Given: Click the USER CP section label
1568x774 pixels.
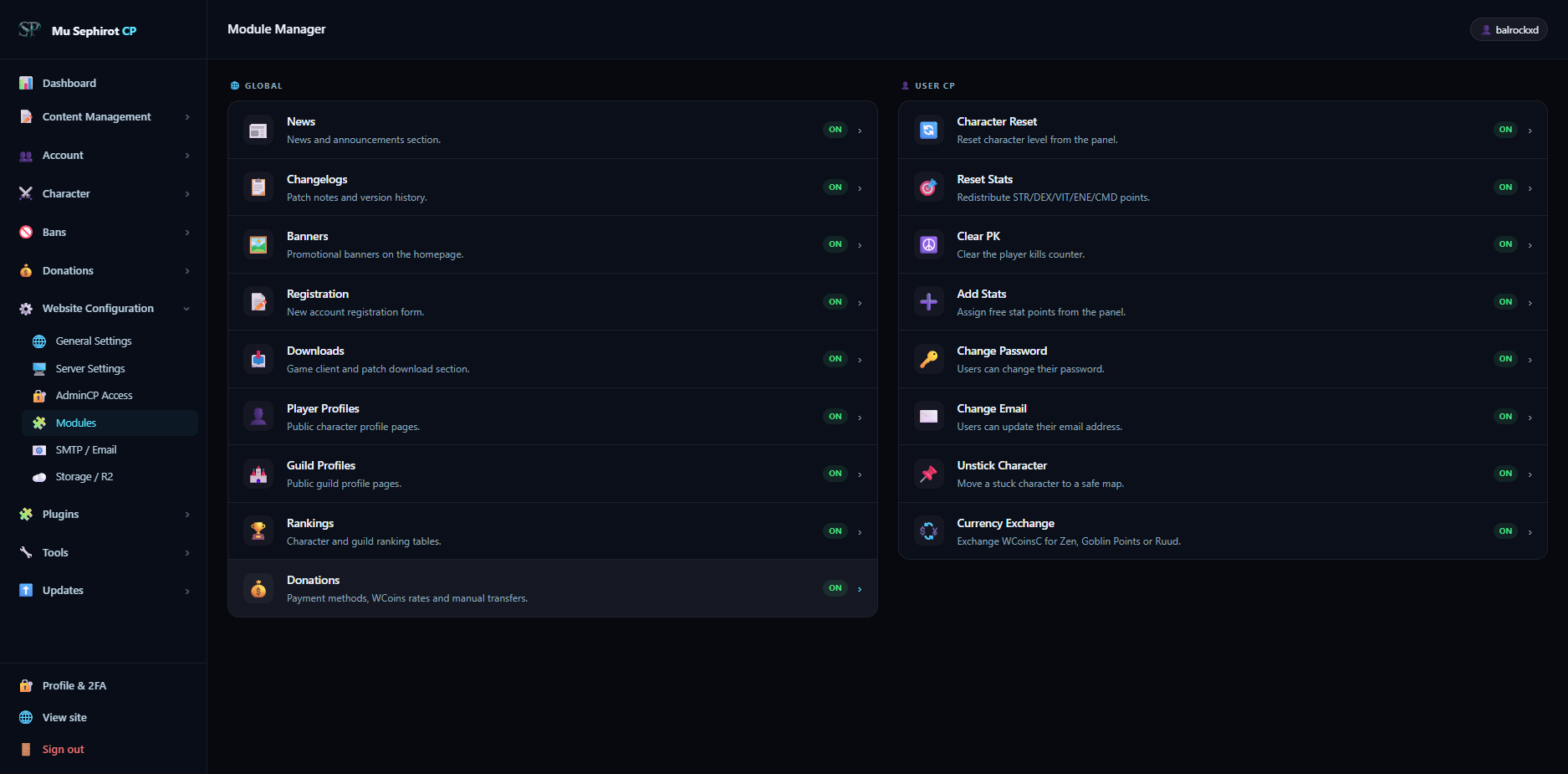Looking at the screenshot, I should point(935,86).
